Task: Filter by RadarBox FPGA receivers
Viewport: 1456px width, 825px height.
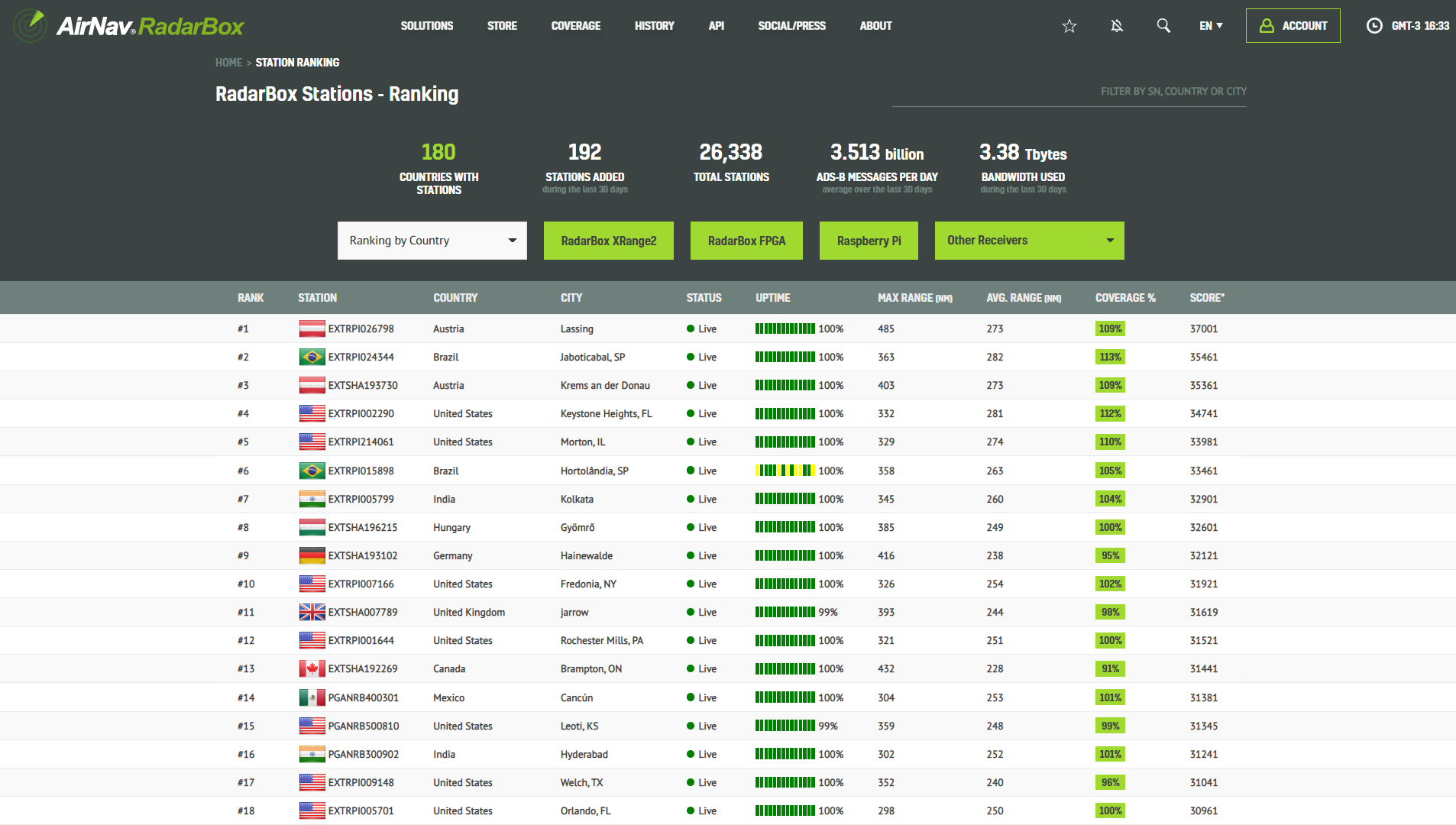Action: click(746, 241)
